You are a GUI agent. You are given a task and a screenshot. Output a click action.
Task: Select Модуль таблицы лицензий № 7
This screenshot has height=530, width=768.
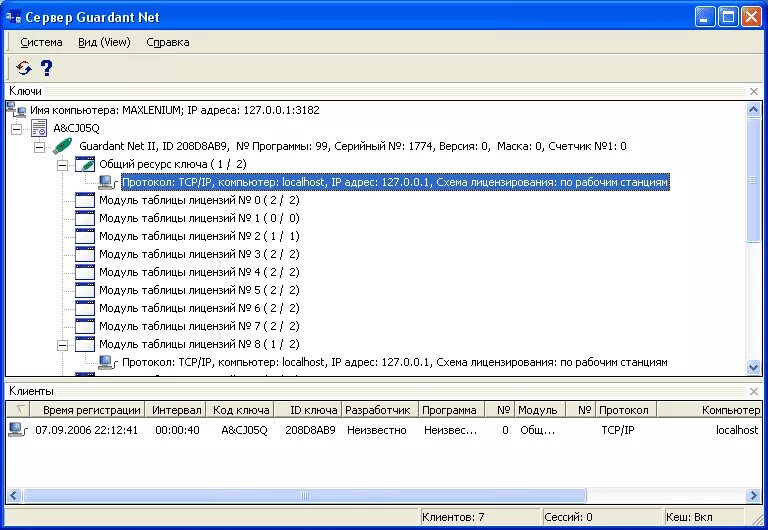pos(199,326)
